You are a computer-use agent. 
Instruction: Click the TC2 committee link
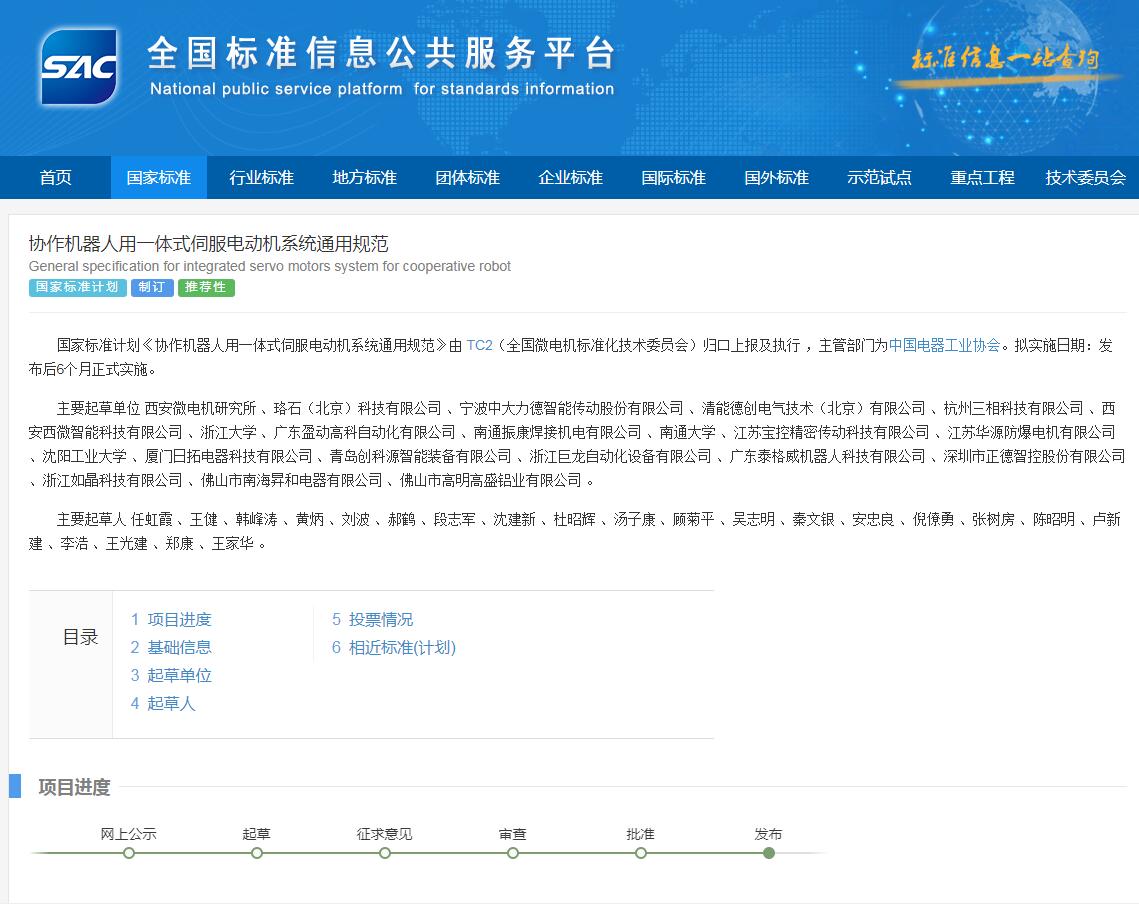[479, 346]
